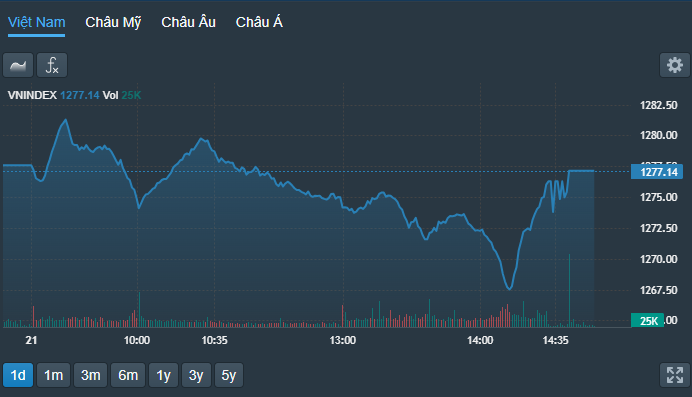The image size is (692, 397).
Task: Expand chart to fullscreen icon
Action: tap(675, 375)
